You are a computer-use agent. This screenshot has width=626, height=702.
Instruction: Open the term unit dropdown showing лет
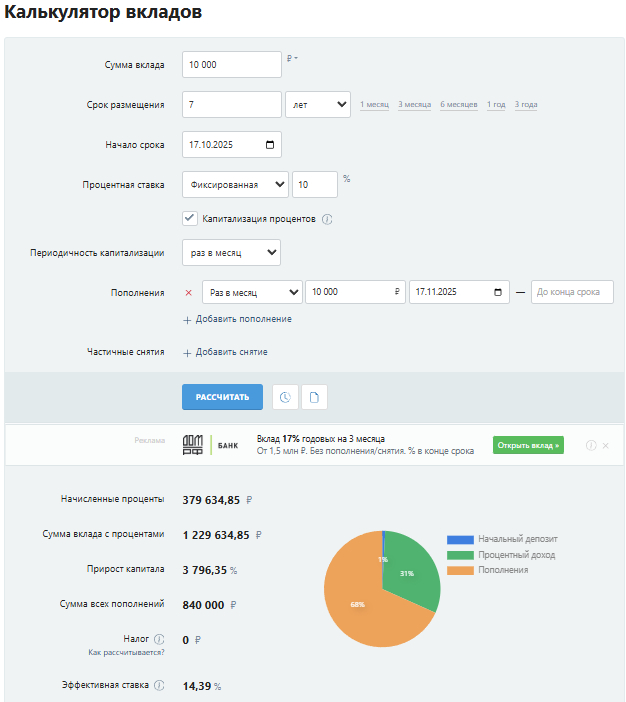click(x=318, y=104)
